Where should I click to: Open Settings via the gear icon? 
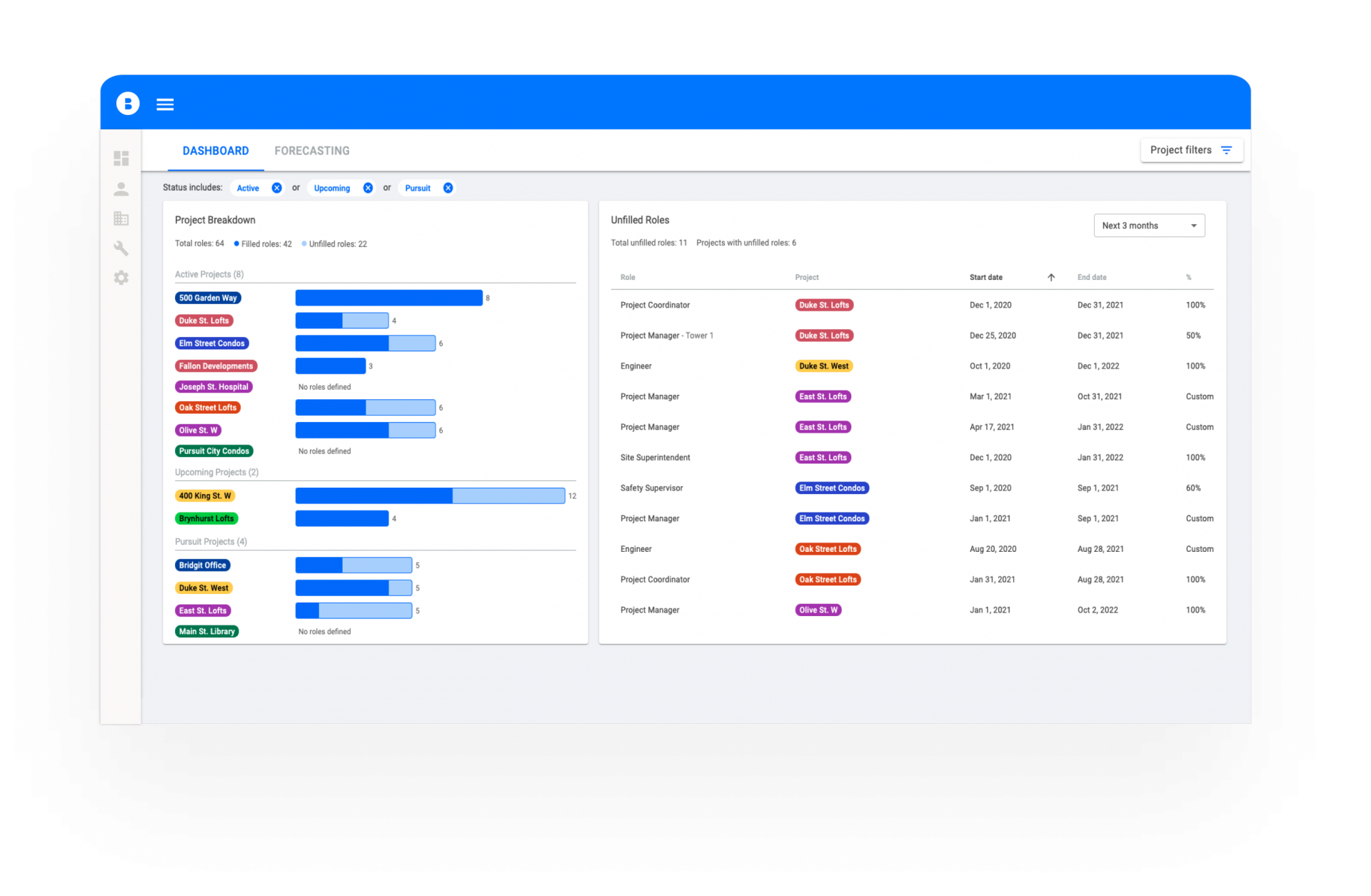pos(121,278)
